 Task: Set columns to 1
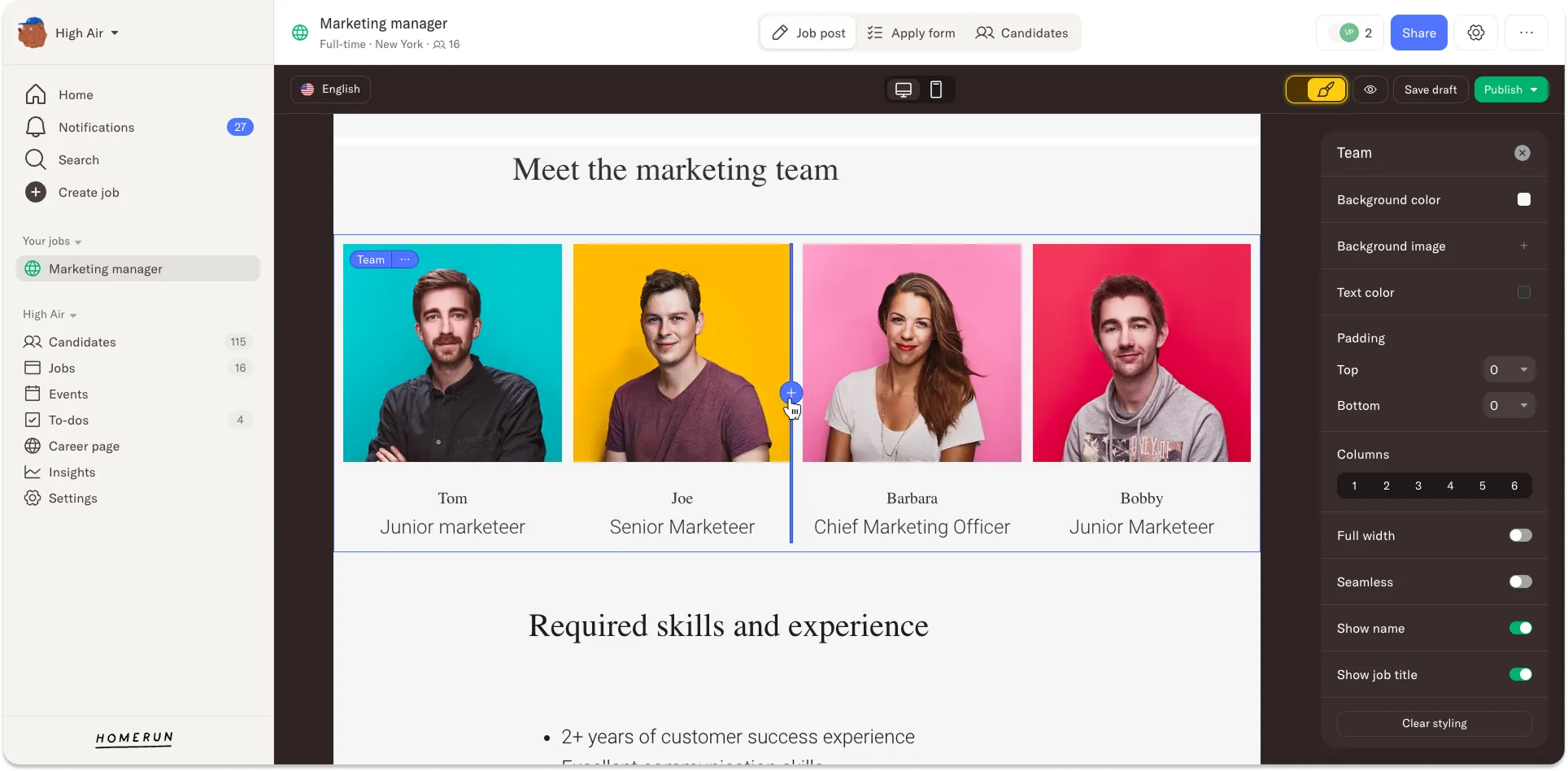[1354, 486]
